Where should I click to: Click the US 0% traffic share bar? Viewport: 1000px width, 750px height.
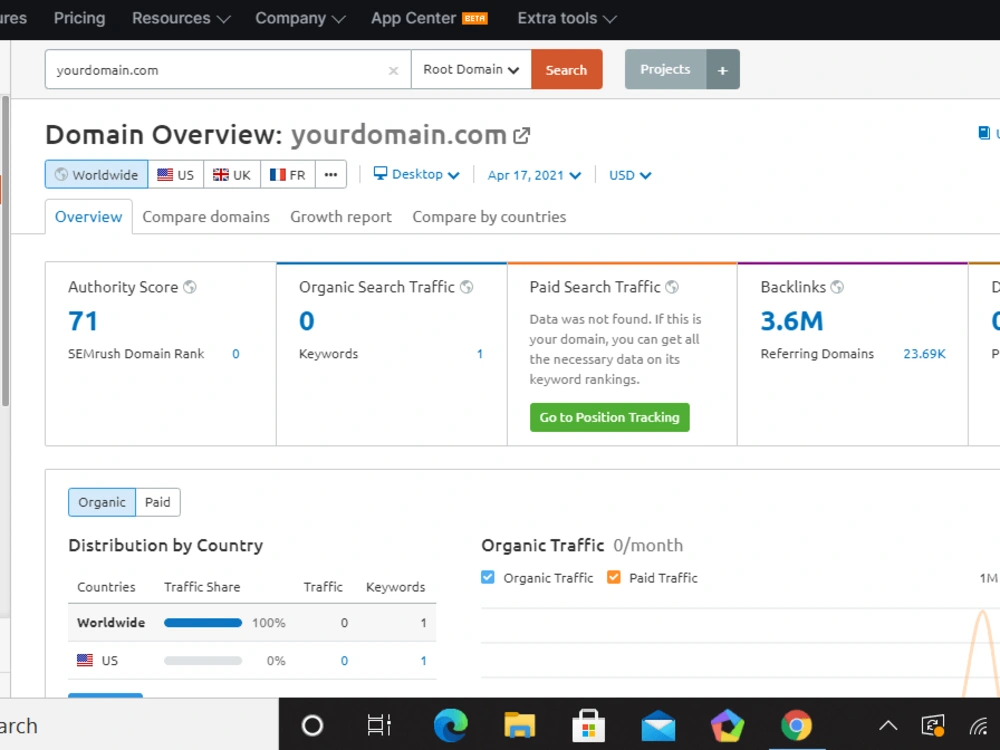tap(203, 661)
